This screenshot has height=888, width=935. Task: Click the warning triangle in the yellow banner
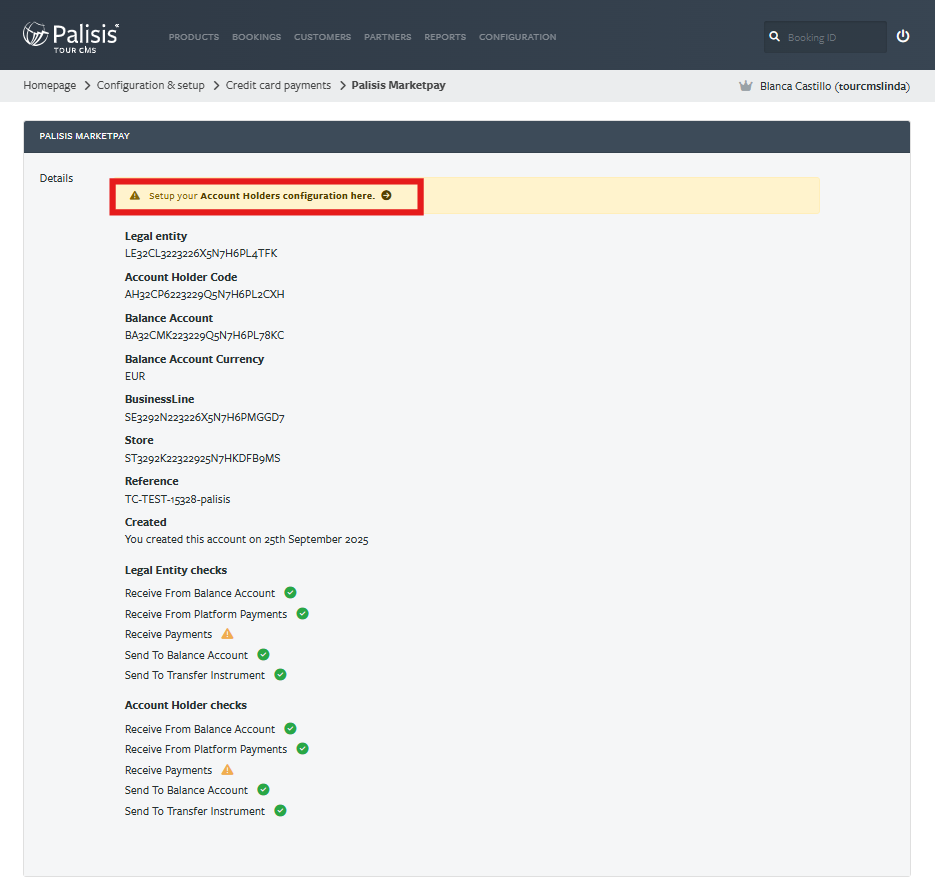(135, 196)
